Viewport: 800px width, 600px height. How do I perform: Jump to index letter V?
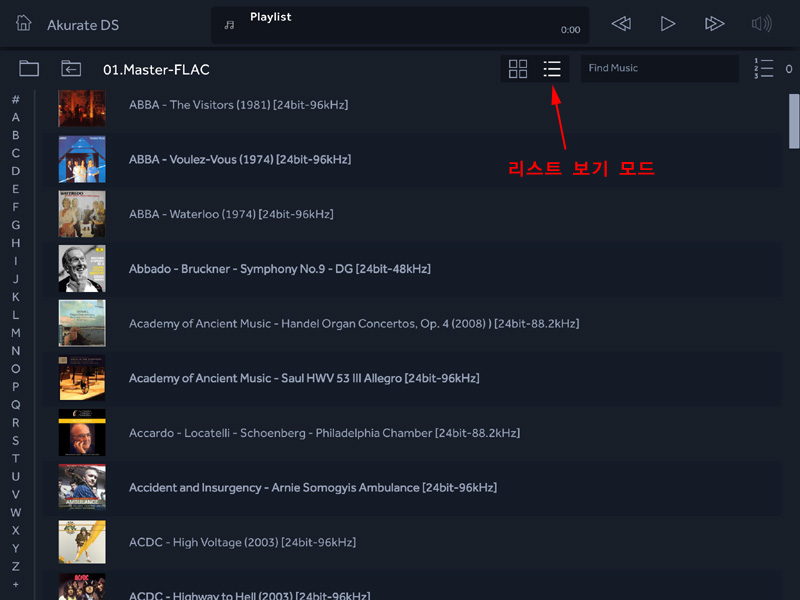[x=16, y=494]
